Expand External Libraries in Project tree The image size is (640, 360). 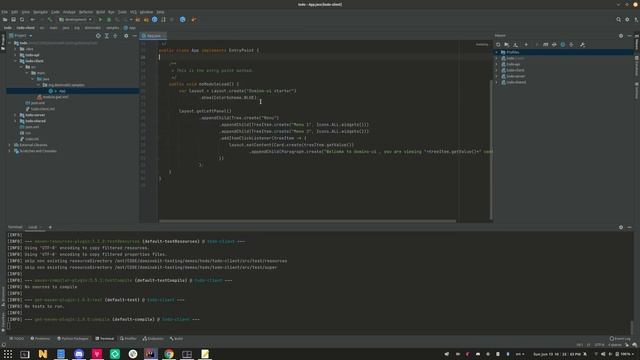click(10, 145)
